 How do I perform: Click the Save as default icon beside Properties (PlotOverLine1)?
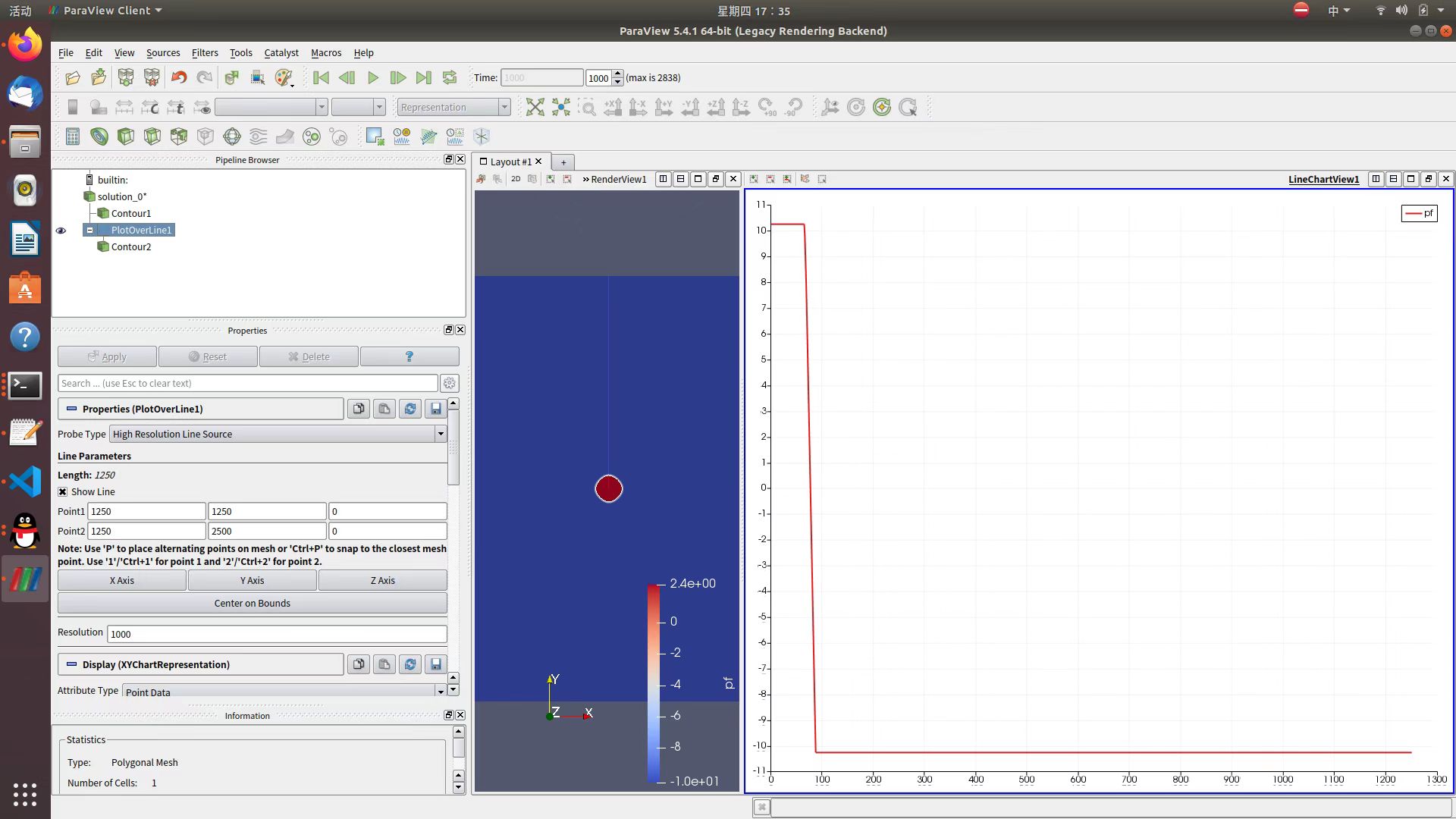(436, 409)
